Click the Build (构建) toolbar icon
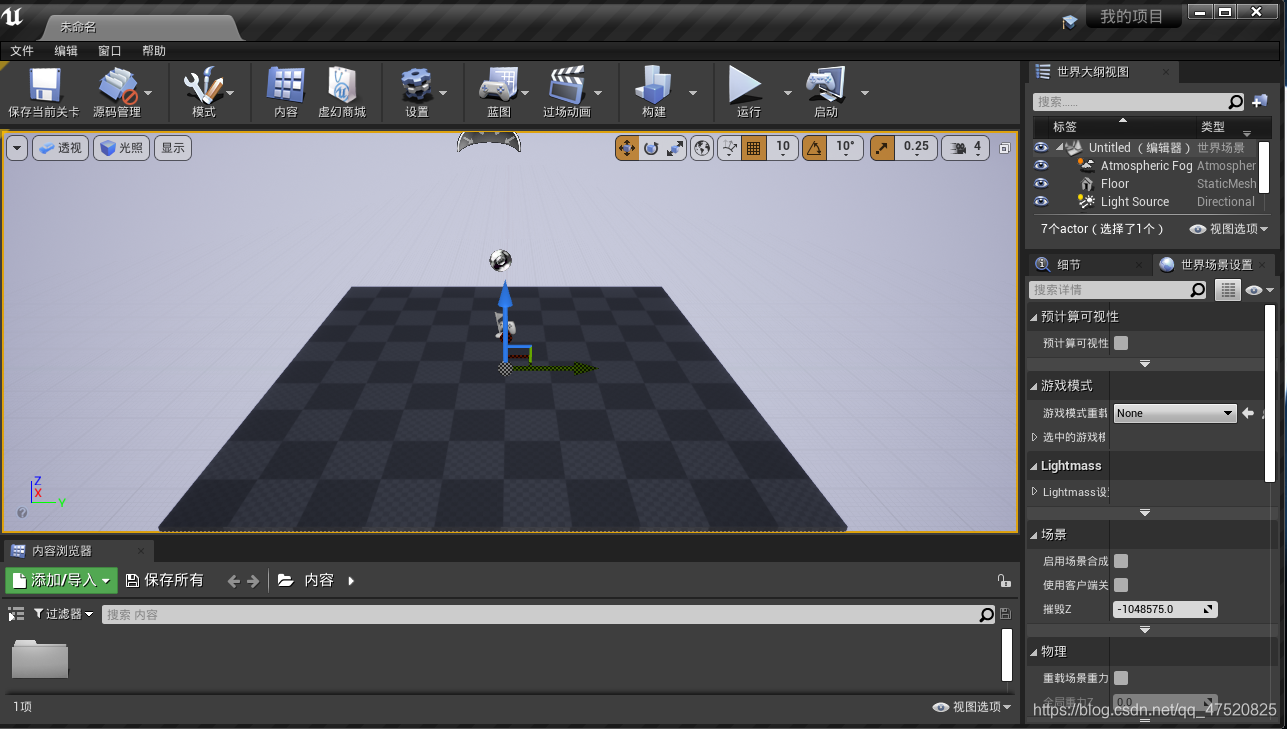Viewport: 1287px width, 729px height. point(654,86)
